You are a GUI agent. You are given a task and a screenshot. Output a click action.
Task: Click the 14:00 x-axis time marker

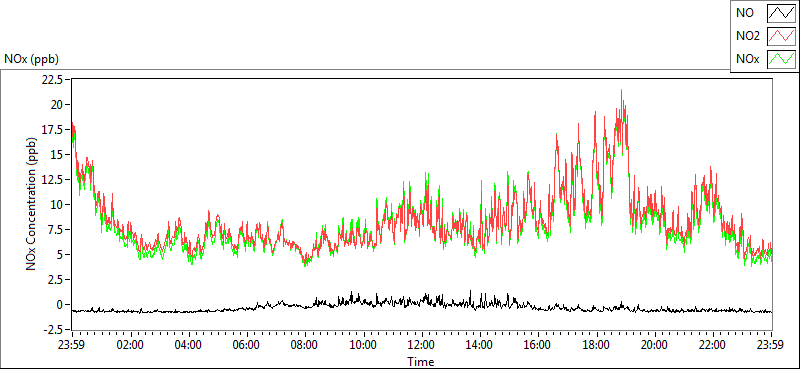tap(480, 344)
